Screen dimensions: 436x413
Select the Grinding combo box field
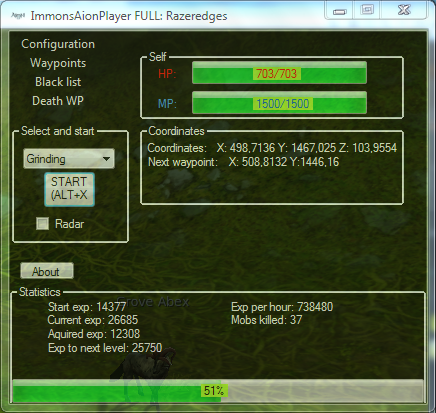(69, 159)
